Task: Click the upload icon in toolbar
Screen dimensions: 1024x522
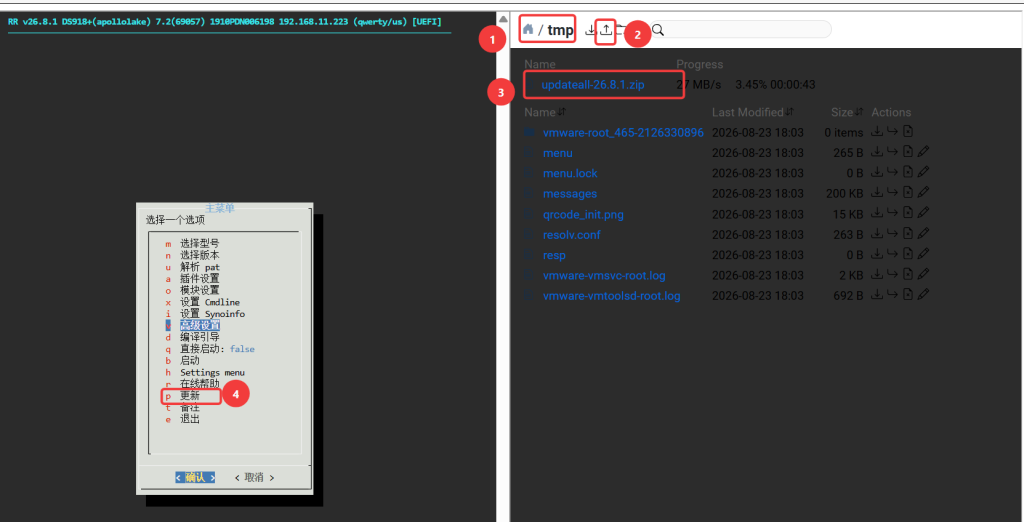Action: (x=606, y=29)
